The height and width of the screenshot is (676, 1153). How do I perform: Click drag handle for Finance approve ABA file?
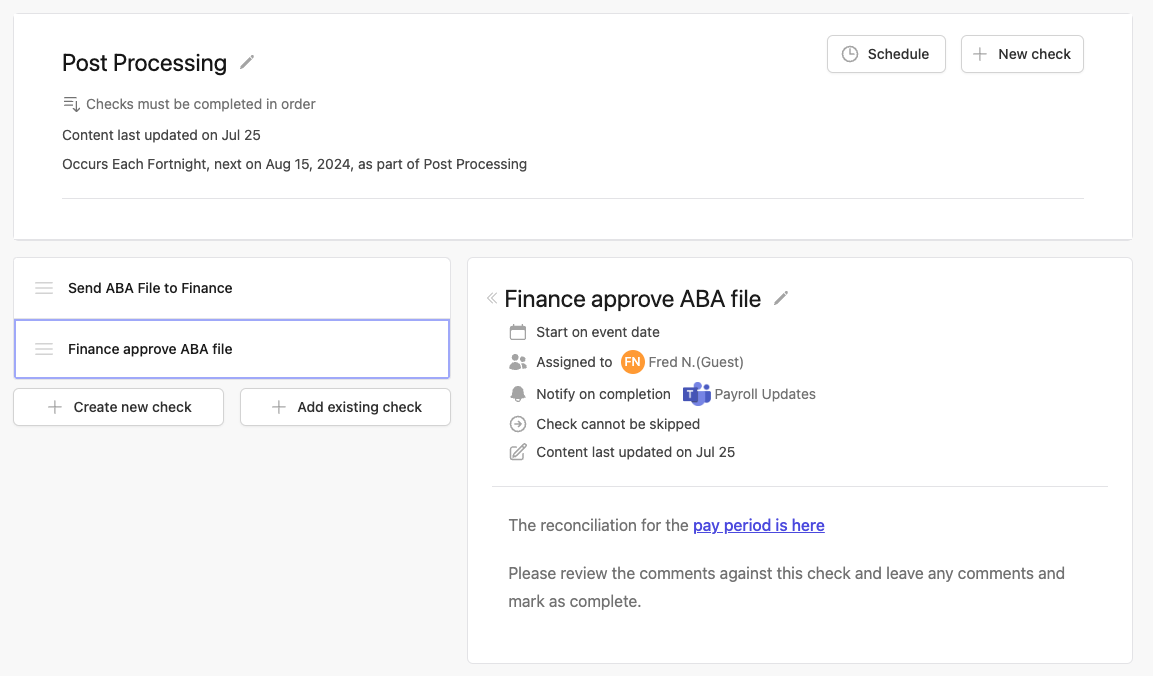coord(44,349)
